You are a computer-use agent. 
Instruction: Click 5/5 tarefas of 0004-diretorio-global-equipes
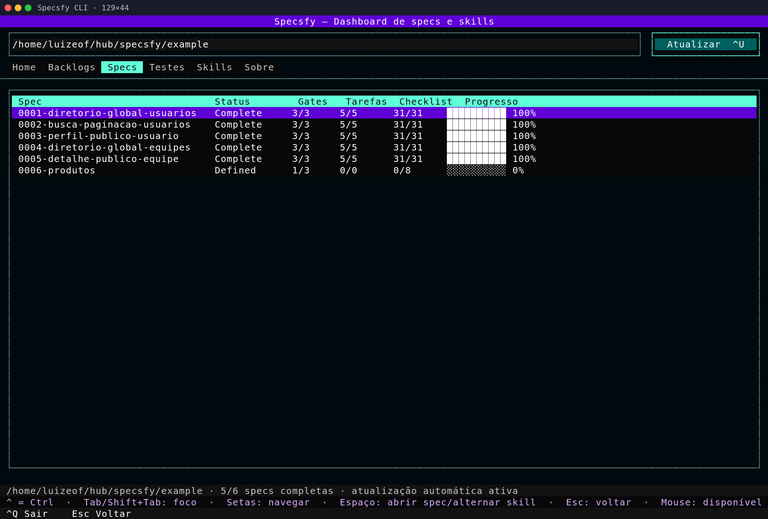point(348,147)
